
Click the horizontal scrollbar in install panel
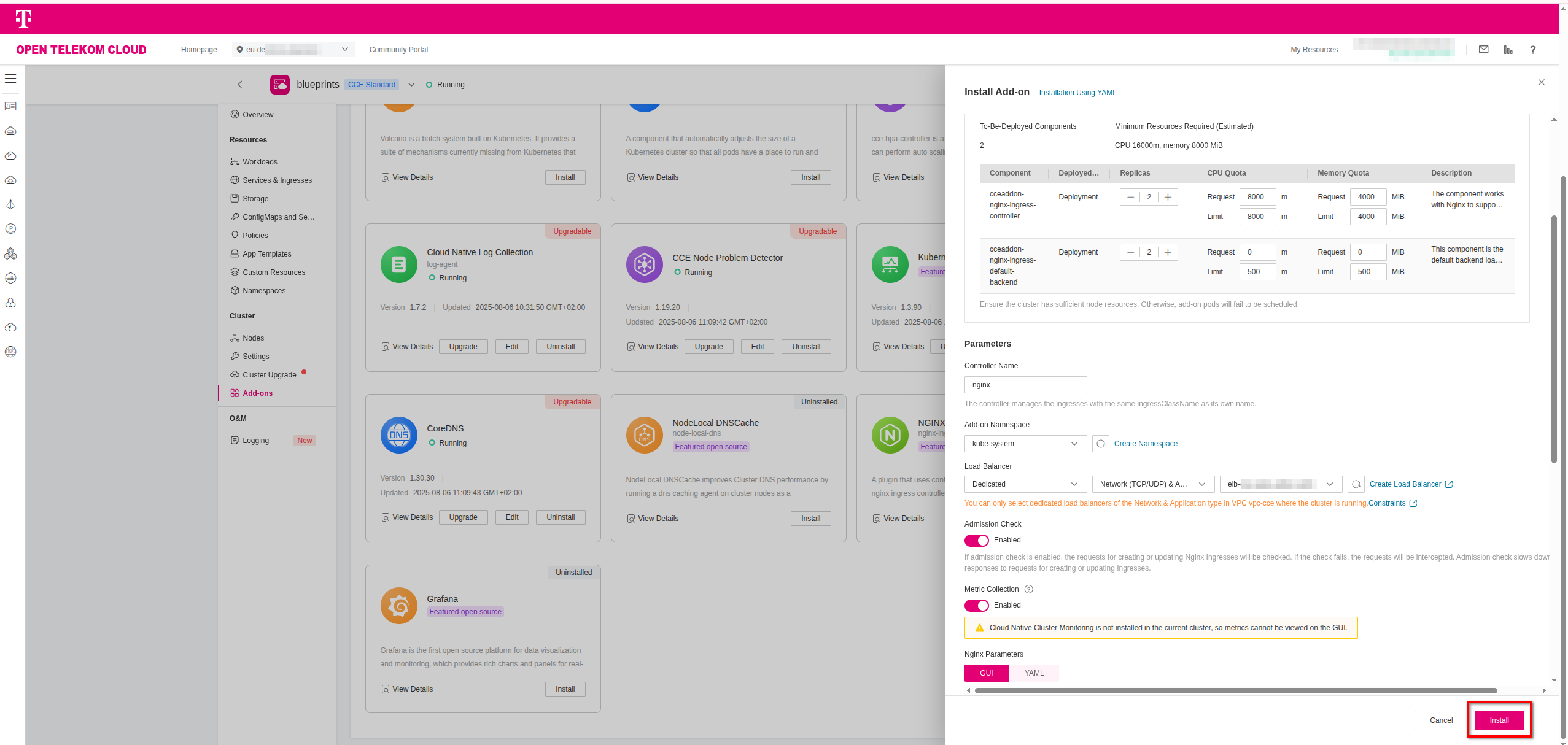[x=1235, y=691]
